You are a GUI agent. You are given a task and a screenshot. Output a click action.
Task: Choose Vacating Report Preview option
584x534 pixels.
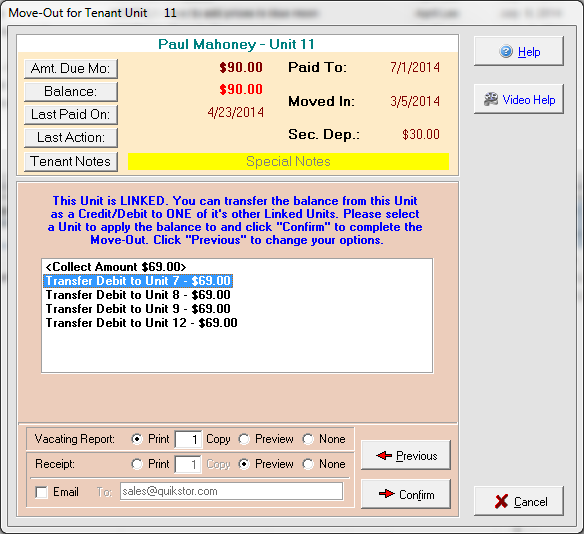pos(244,439)
